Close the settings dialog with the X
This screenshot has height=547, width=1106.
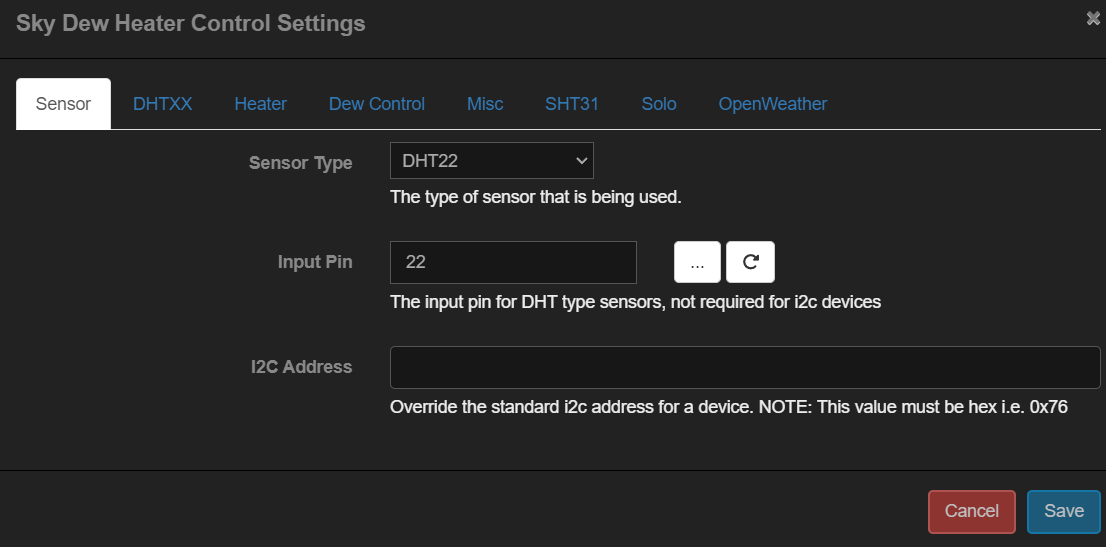[x=1094, y=18]
